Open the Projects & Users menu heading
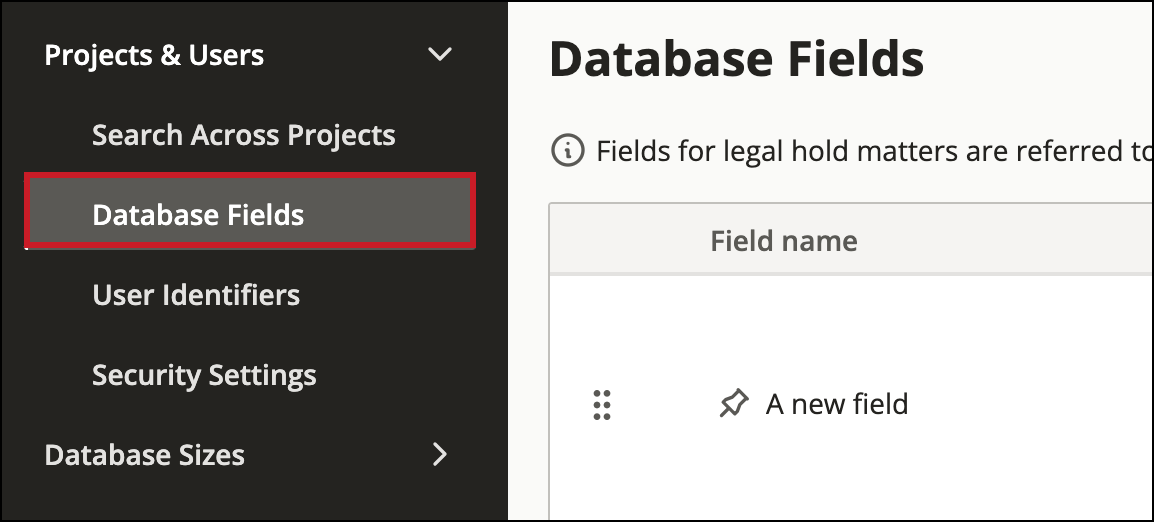This screenshot has height=522, width=1154. 154,55
